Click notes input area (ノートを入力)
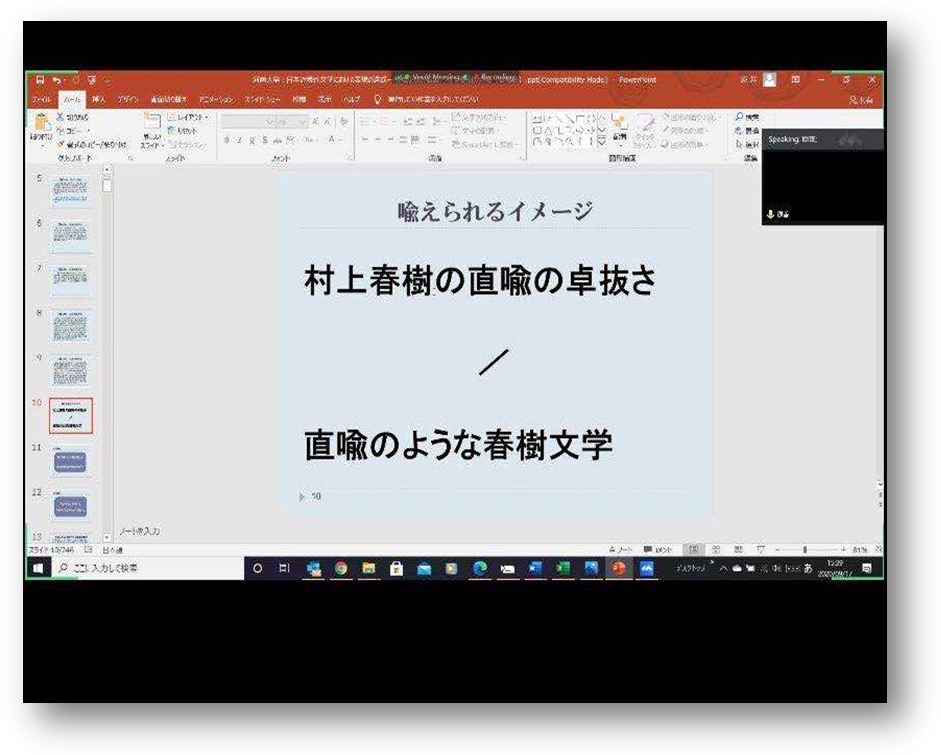 click(x=140, y=531)
